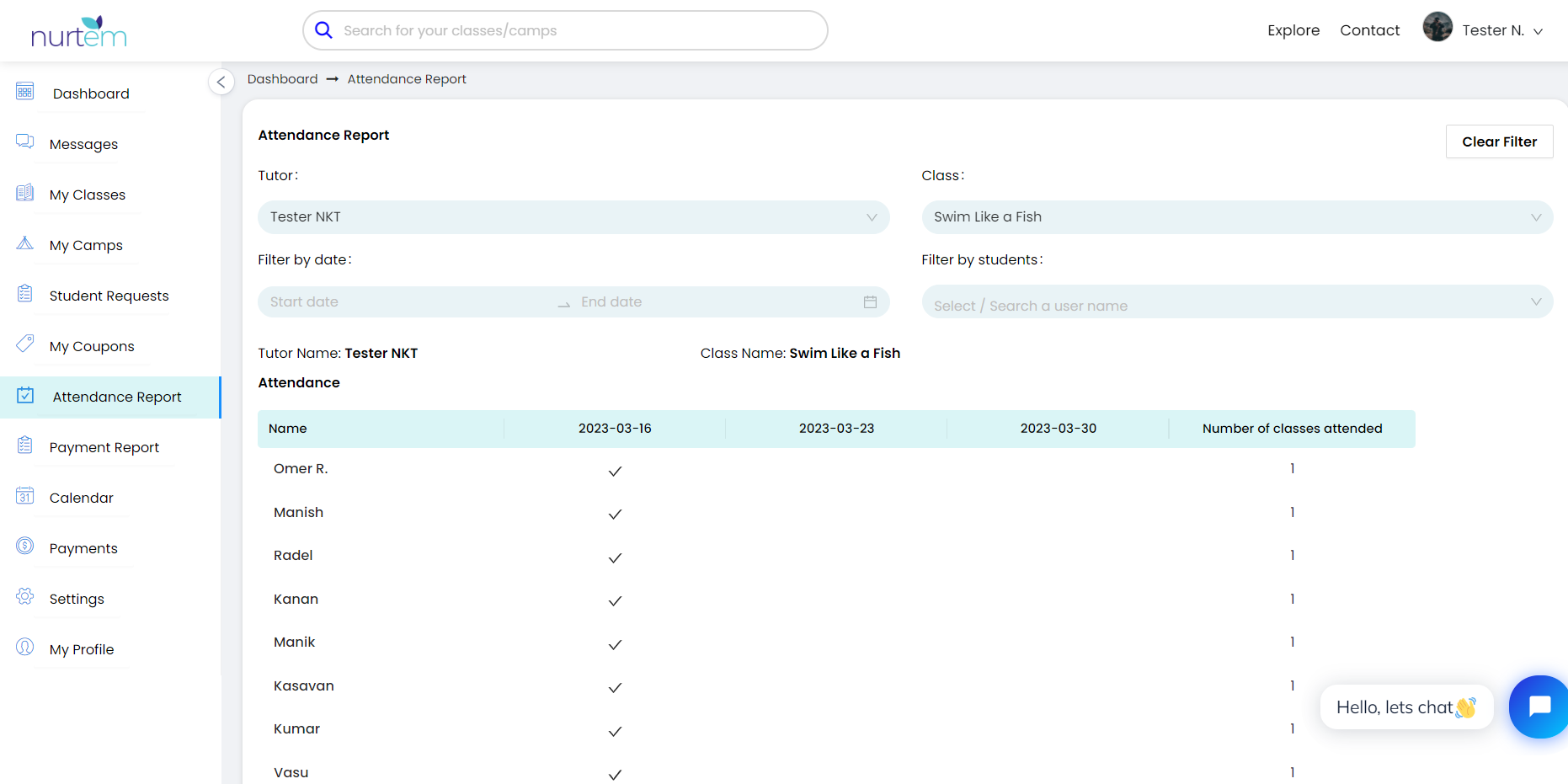Click the Dashboard sidebar icon

pyautogui.click(x=25, y=92)
